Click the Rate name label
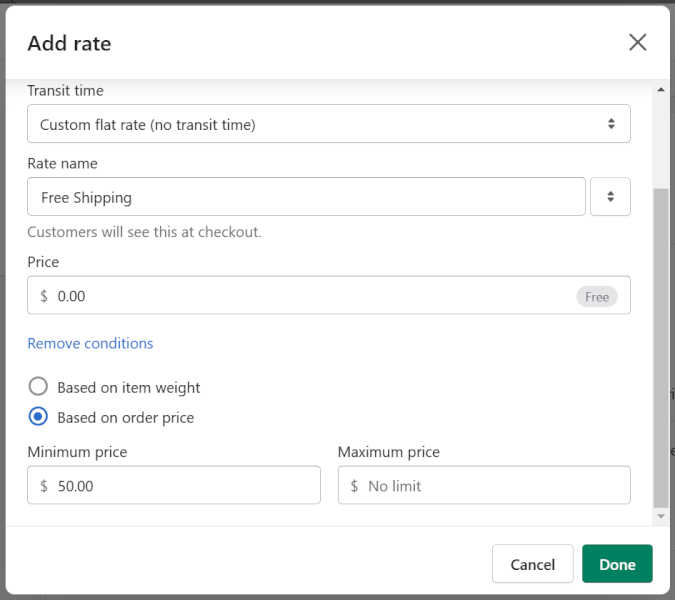The image size is (675, 600). click(x=62, y=164)
